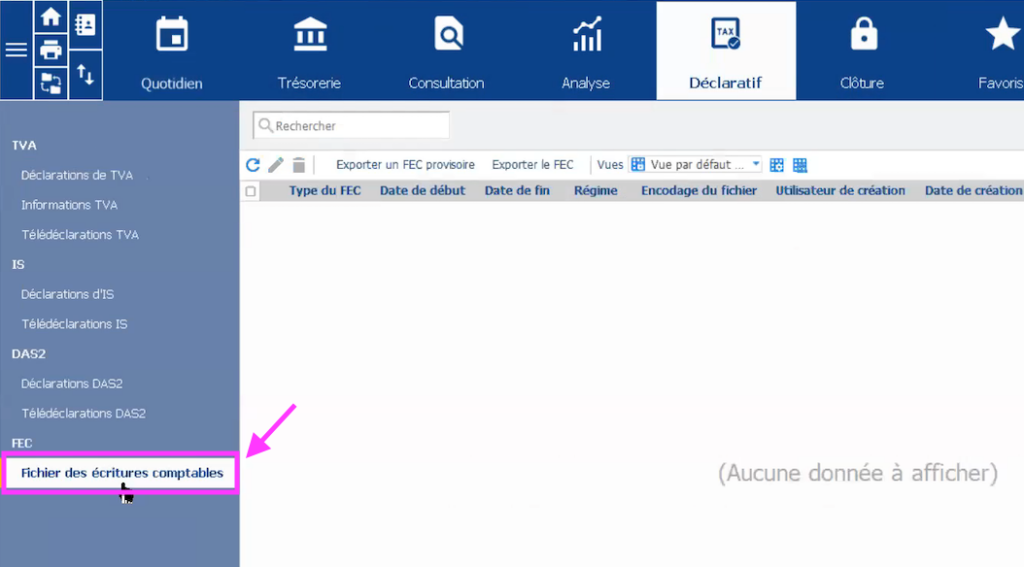
Task: Select the Déclaratif tab
Action: [726, 51]
